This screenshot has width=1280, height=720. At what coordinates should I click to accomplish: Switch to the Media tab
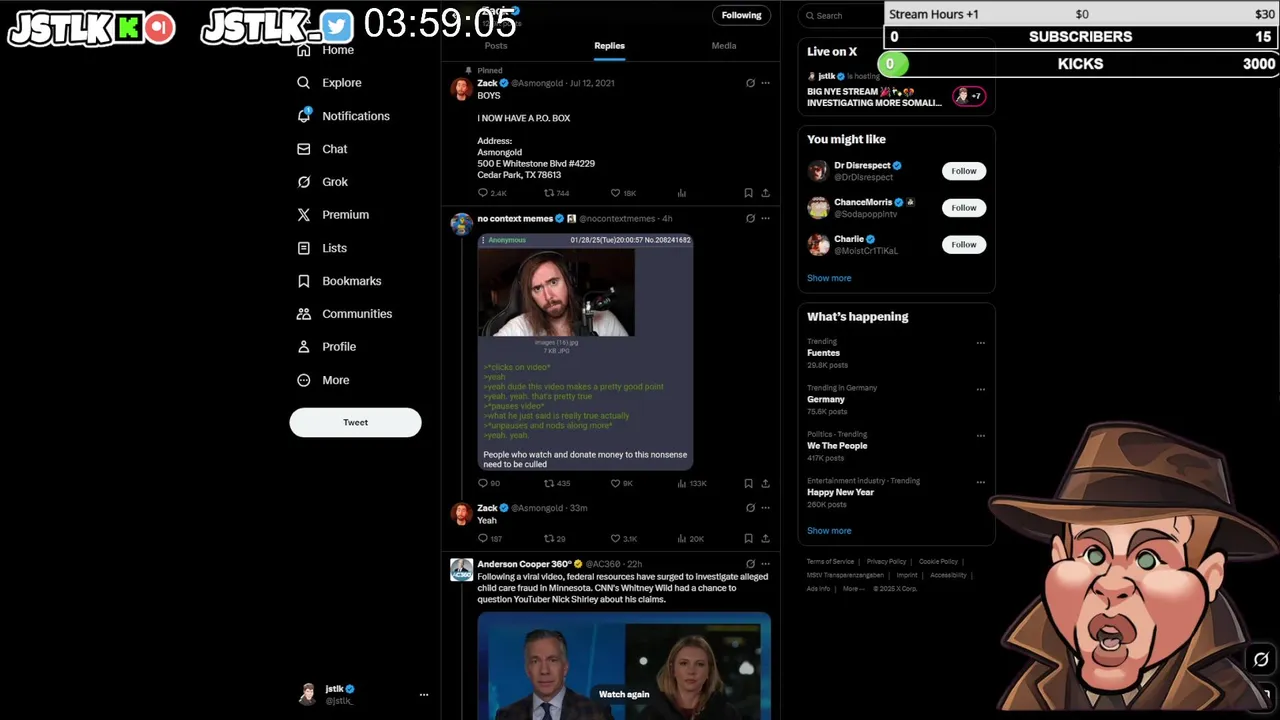(724, 46)
